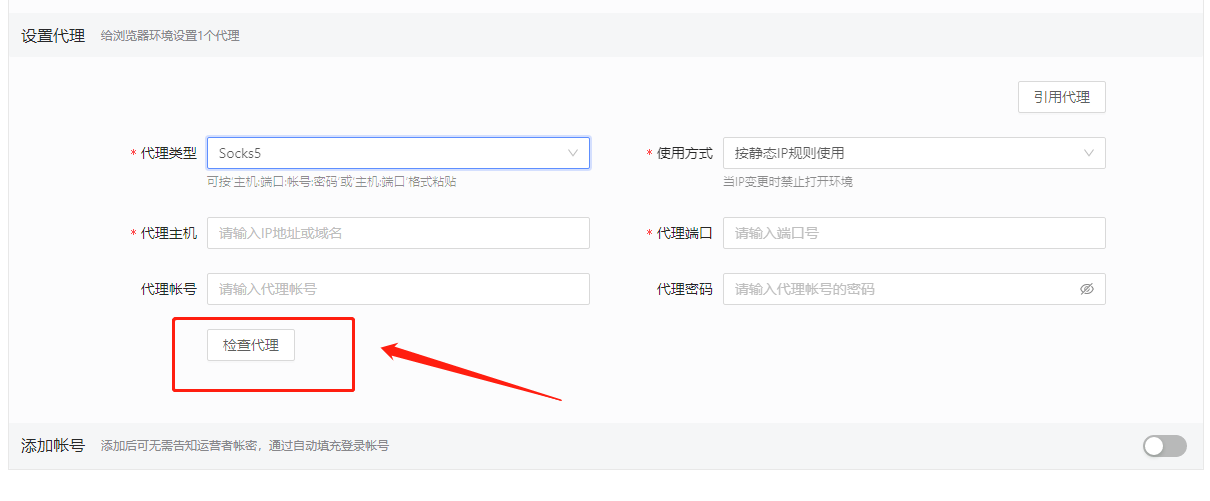The image size is (1210, 501).
Task: Click the 代理类型 dropdown chevron arrow
Action: [573, 153]
